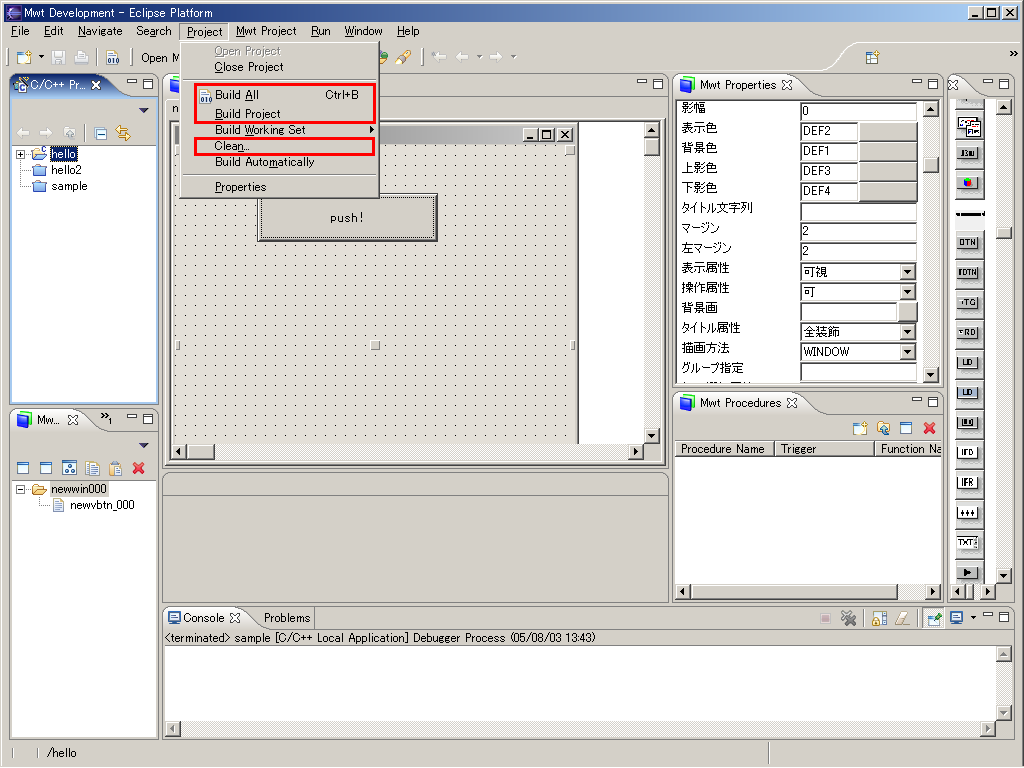Select the sample project in the tree
The height and width of the screenshot is (768, 1024).
(69, 186)
